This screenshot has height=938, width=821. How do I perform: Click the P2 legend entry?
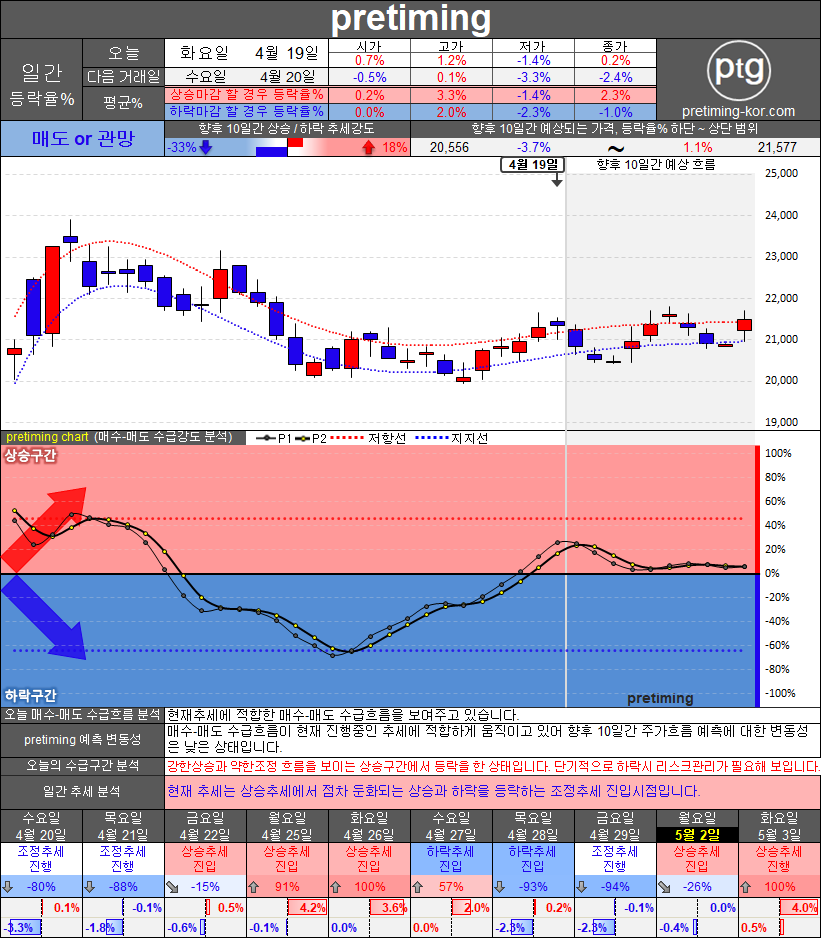pos(311,438)
